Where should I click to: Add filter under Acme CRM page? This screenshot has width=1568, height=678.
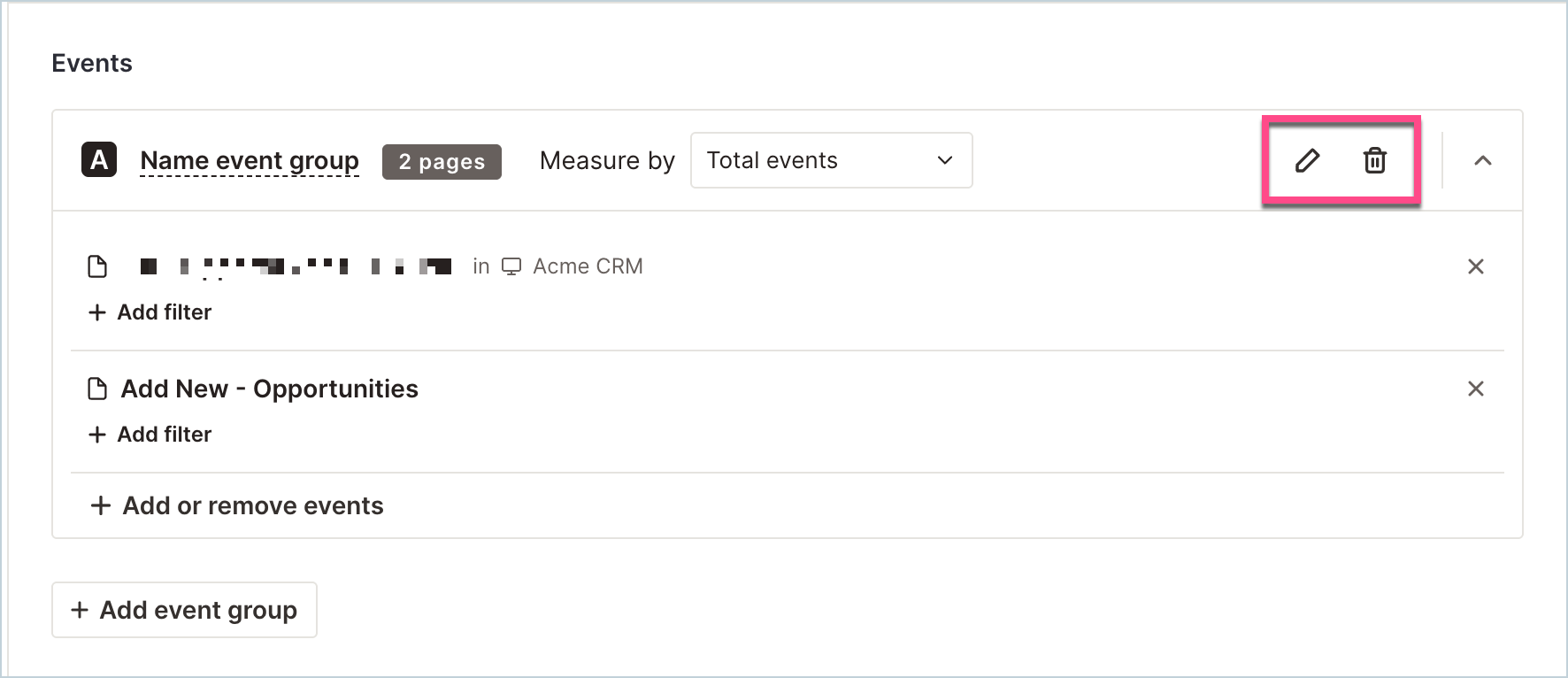(x=150, y=312)
